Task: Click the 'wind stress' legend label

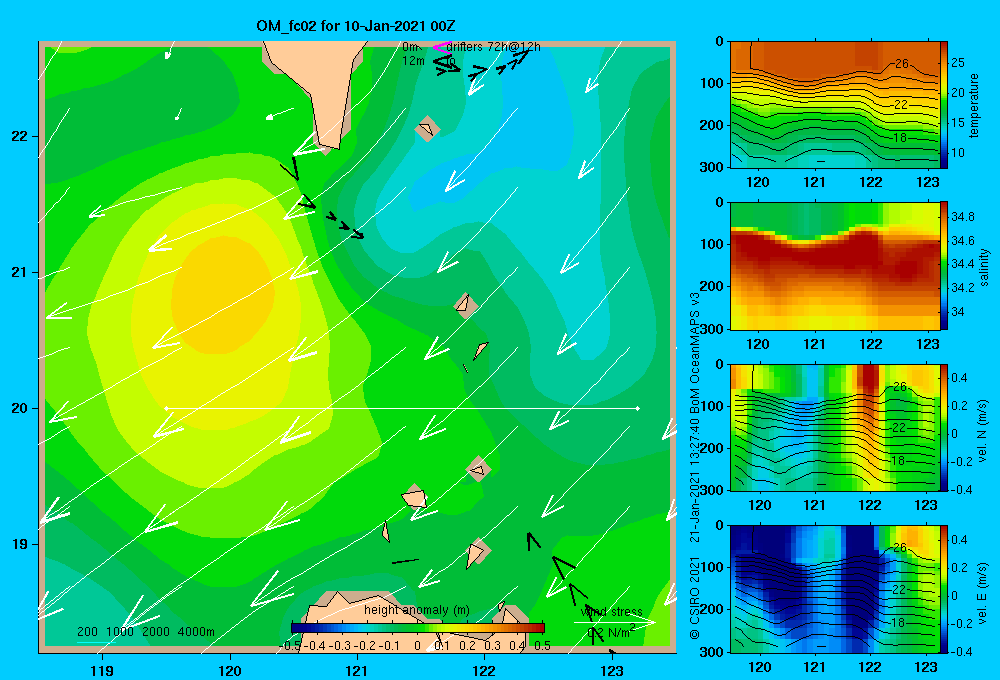Action: [x=611, y=612]
